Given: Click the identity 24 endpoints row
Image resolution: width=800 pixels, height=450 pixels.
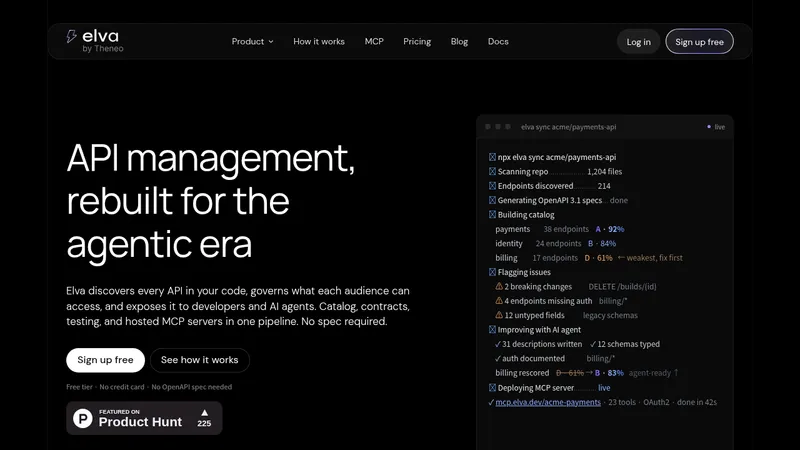Looking at the screenshot, I should (x=556, y=244).
